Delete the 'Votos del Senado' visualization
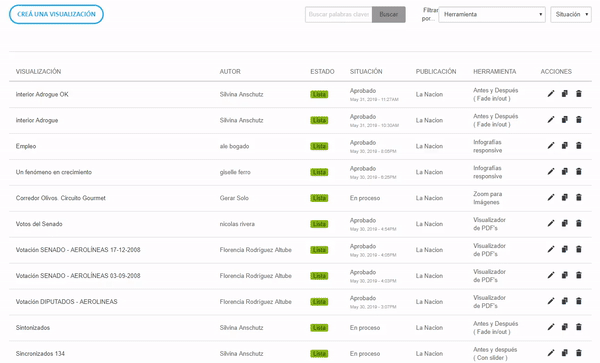Image resolution: width=600 pixels, height=363 pixels. [579, 223]
